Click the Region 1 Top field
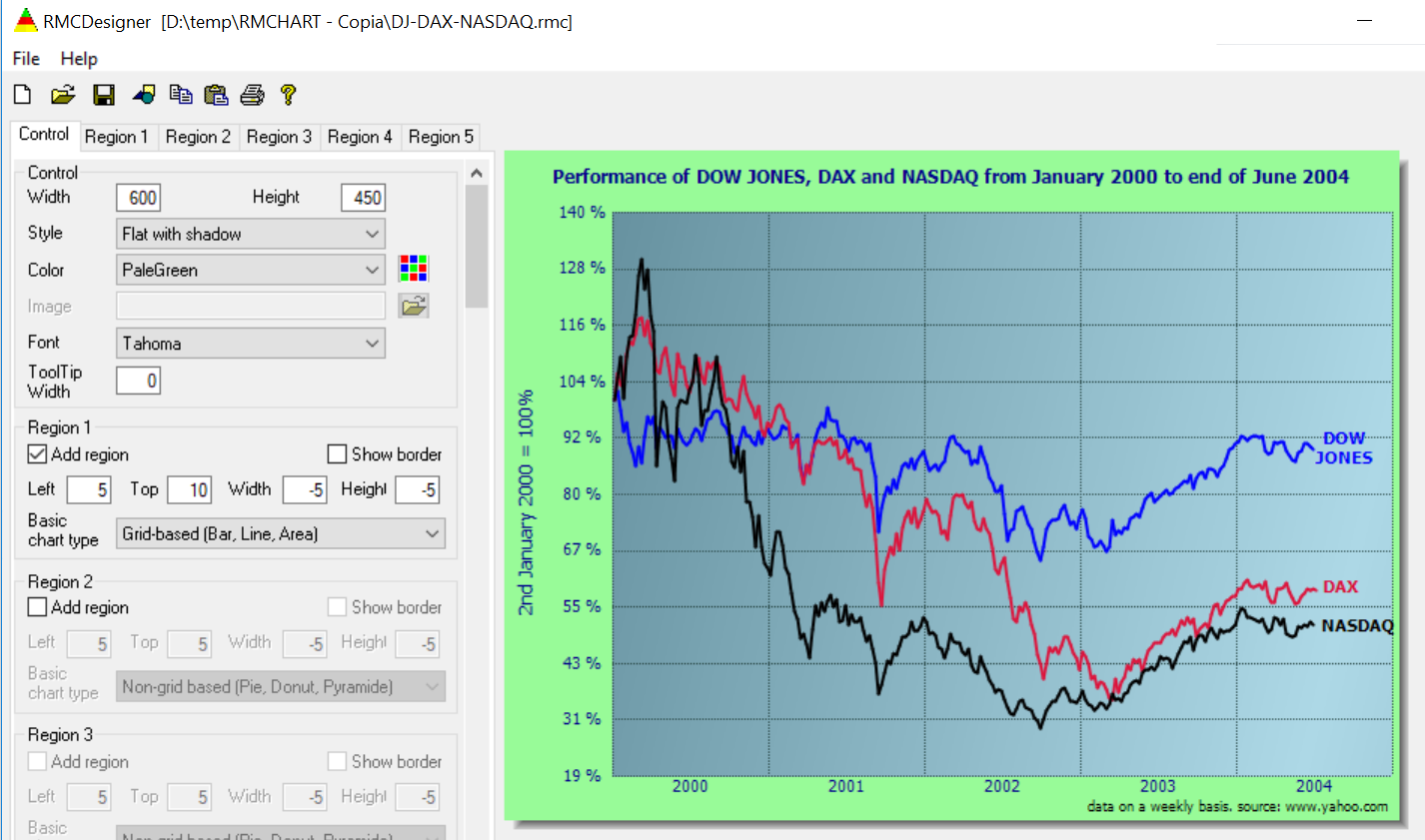 [189, 490]
